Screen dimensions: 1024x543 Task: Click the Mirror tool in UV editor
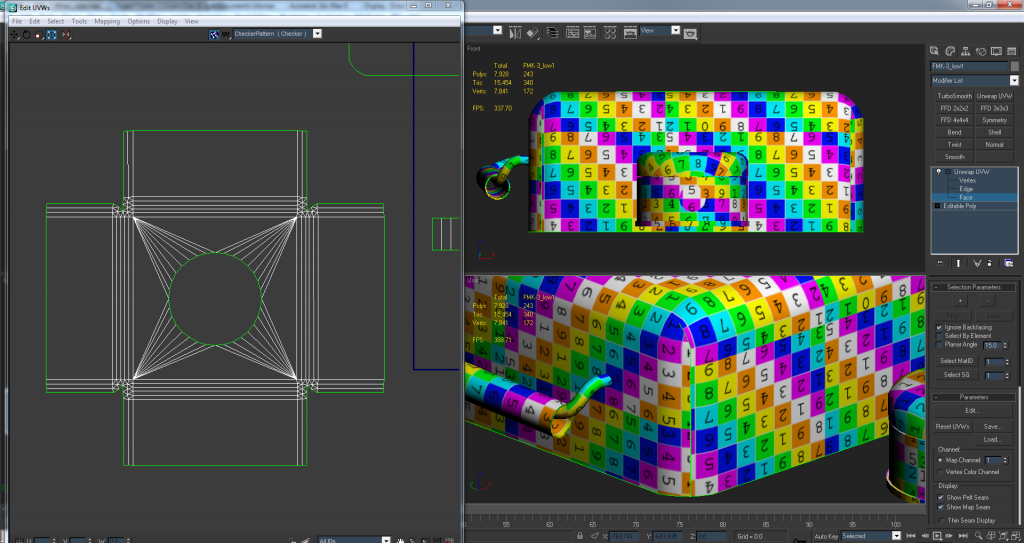[x=66, y=34]
